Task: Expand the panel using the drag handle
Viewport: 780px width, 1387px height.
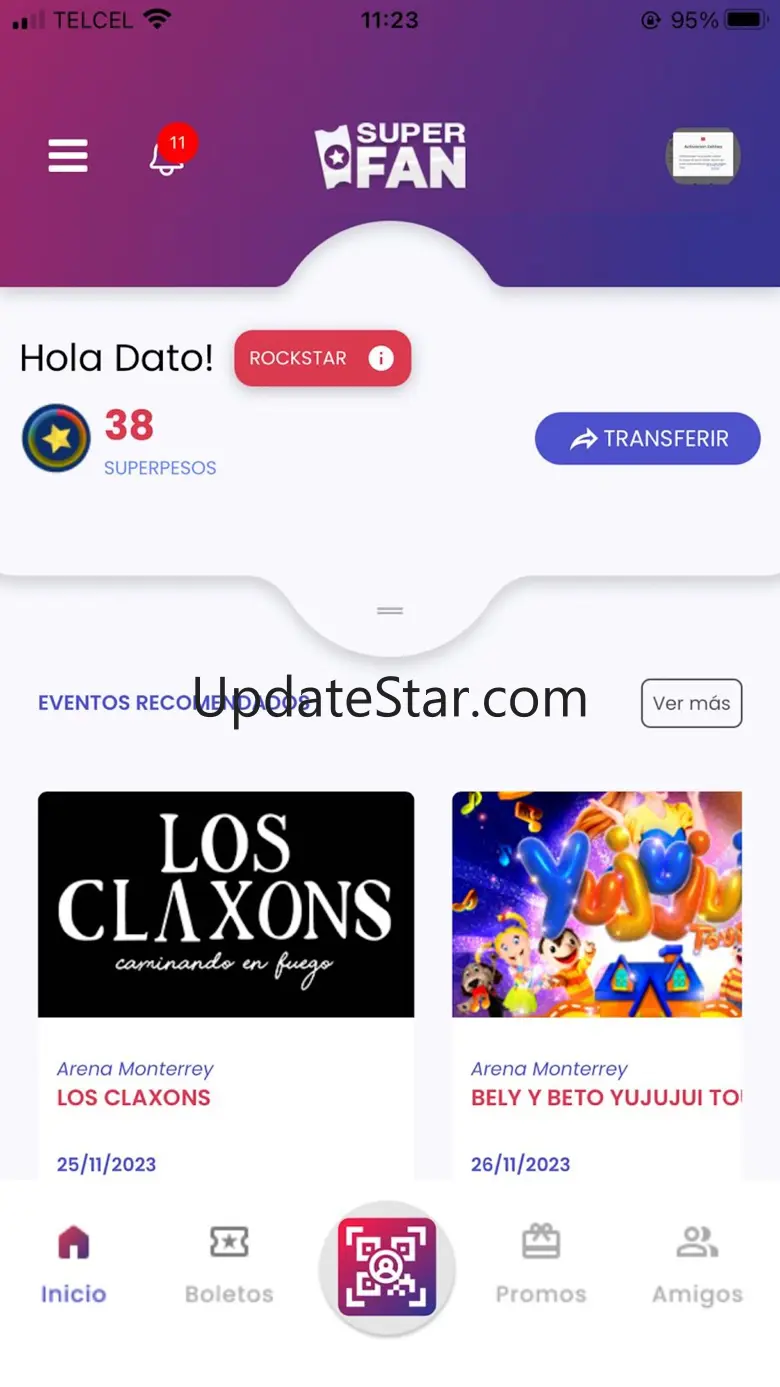Action: pos(390,610)
